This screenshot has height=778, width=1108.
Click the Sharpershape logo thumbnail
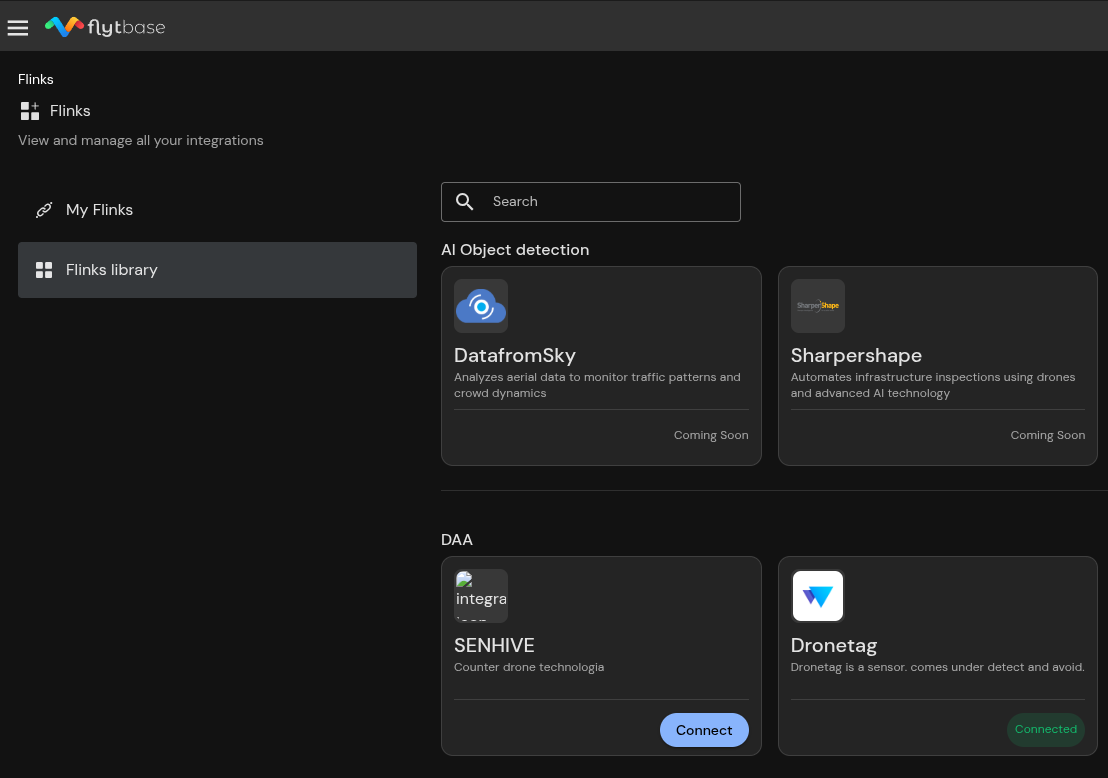pyautogui.click(x=818, y=306)
